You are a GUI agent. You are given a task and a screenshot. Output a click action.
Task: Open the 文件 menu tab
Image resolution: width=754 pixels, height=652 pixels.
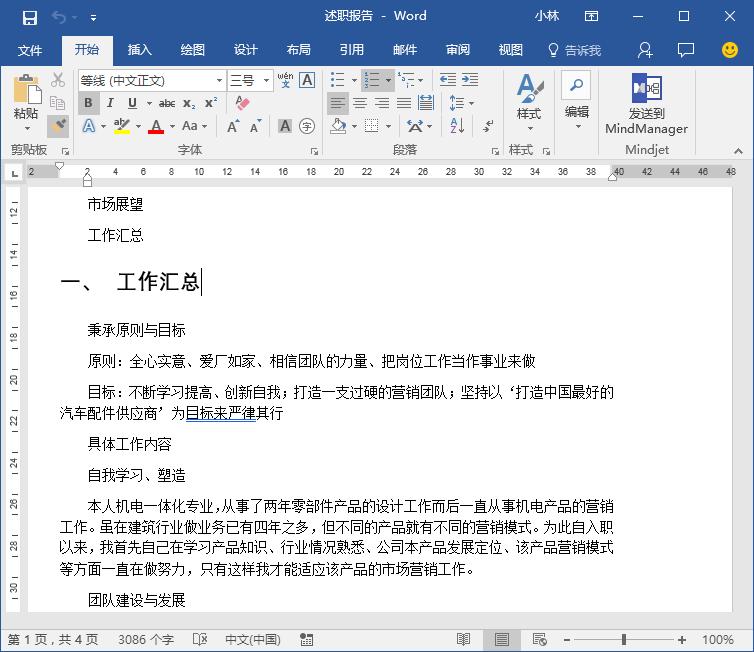click(x=30, y=50)
